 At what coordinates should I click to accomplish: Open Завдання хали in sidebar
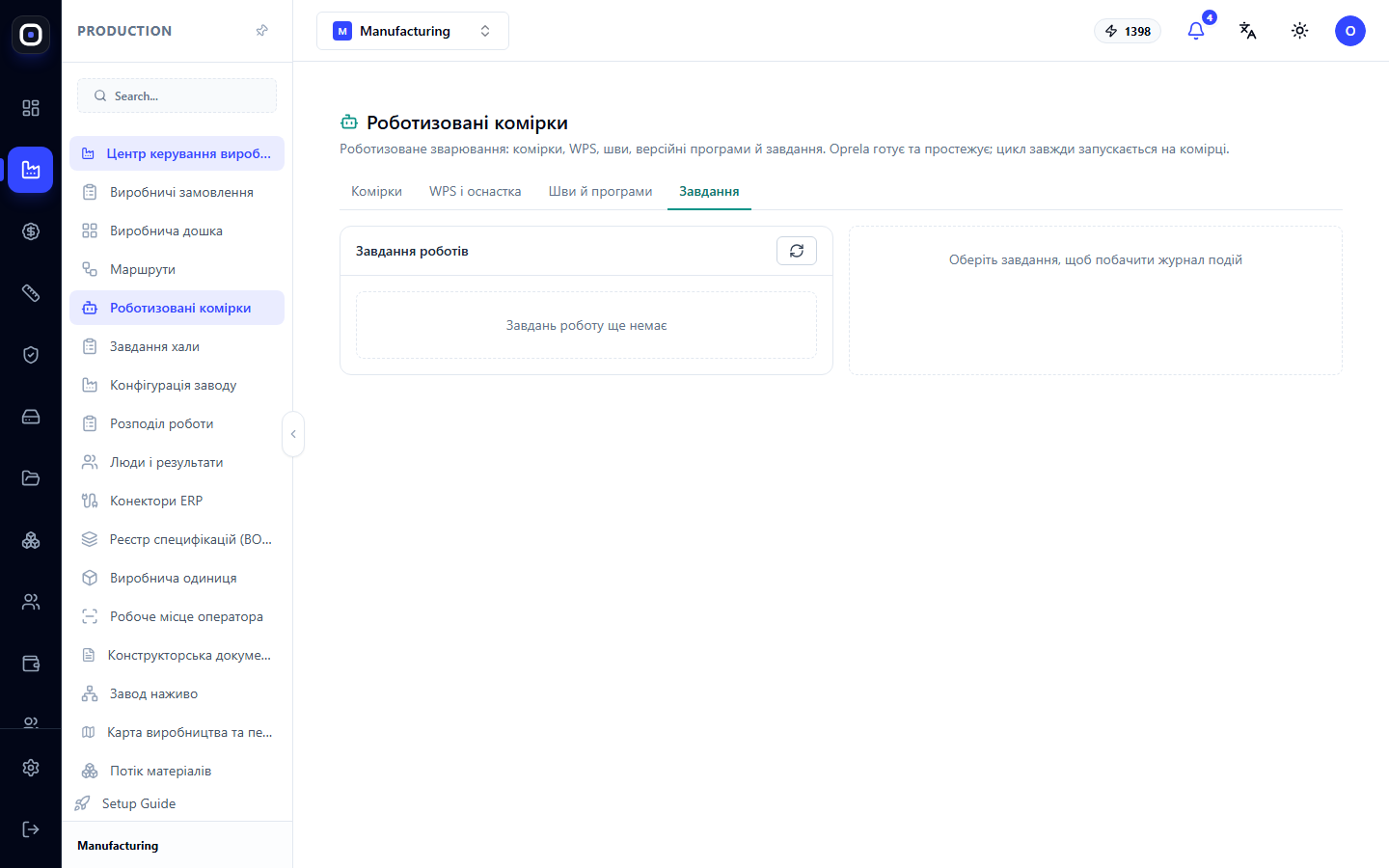177,346
